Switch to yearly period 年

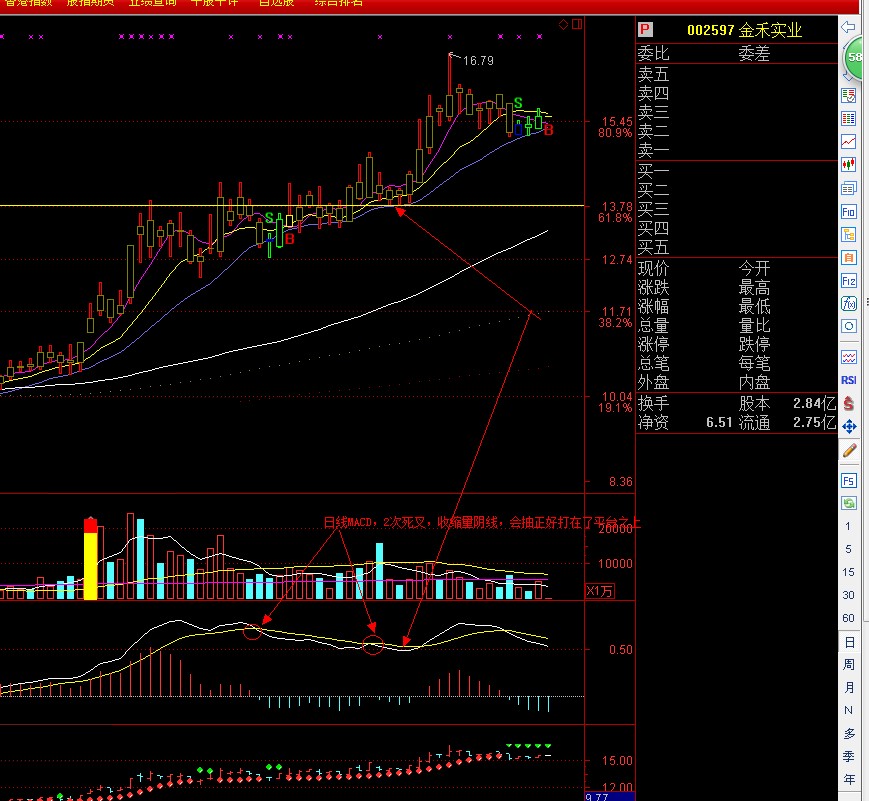click(x=849, y=779)
